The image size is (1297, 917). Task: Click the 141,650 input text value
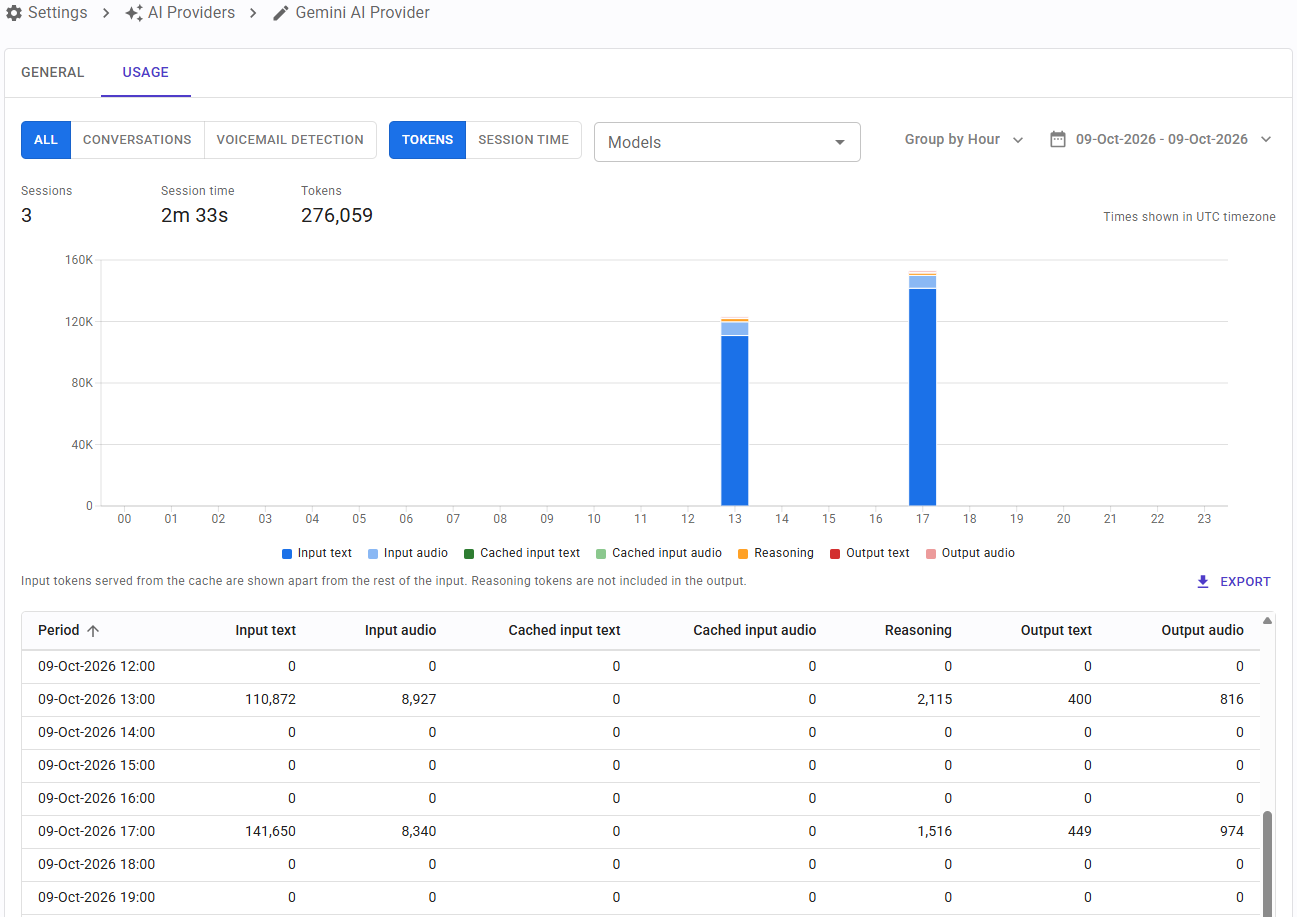270,832
